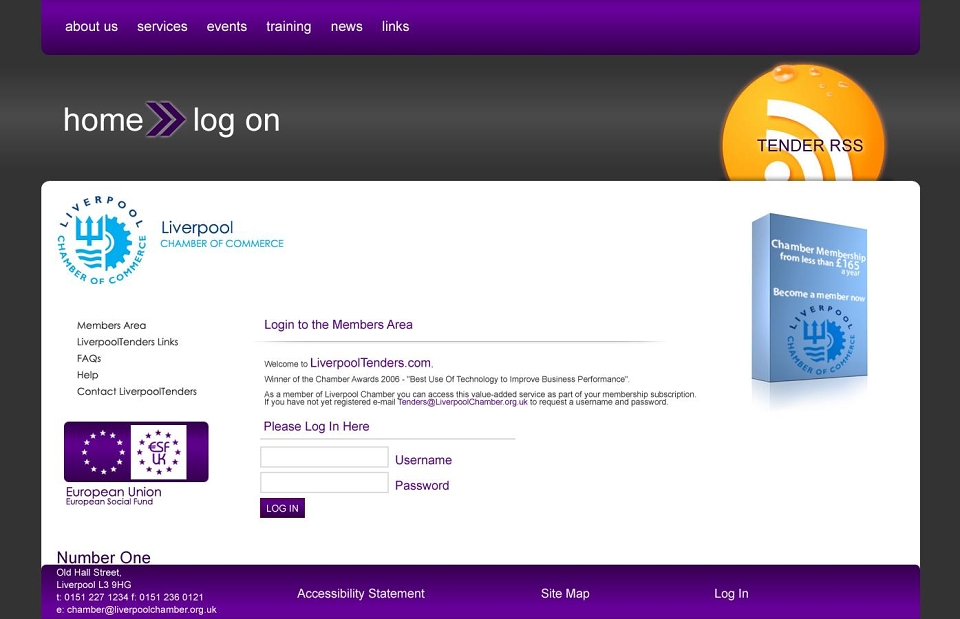960x619 pixels.
Task: Click the home breadcrumb heading
Action: (103, 120)
